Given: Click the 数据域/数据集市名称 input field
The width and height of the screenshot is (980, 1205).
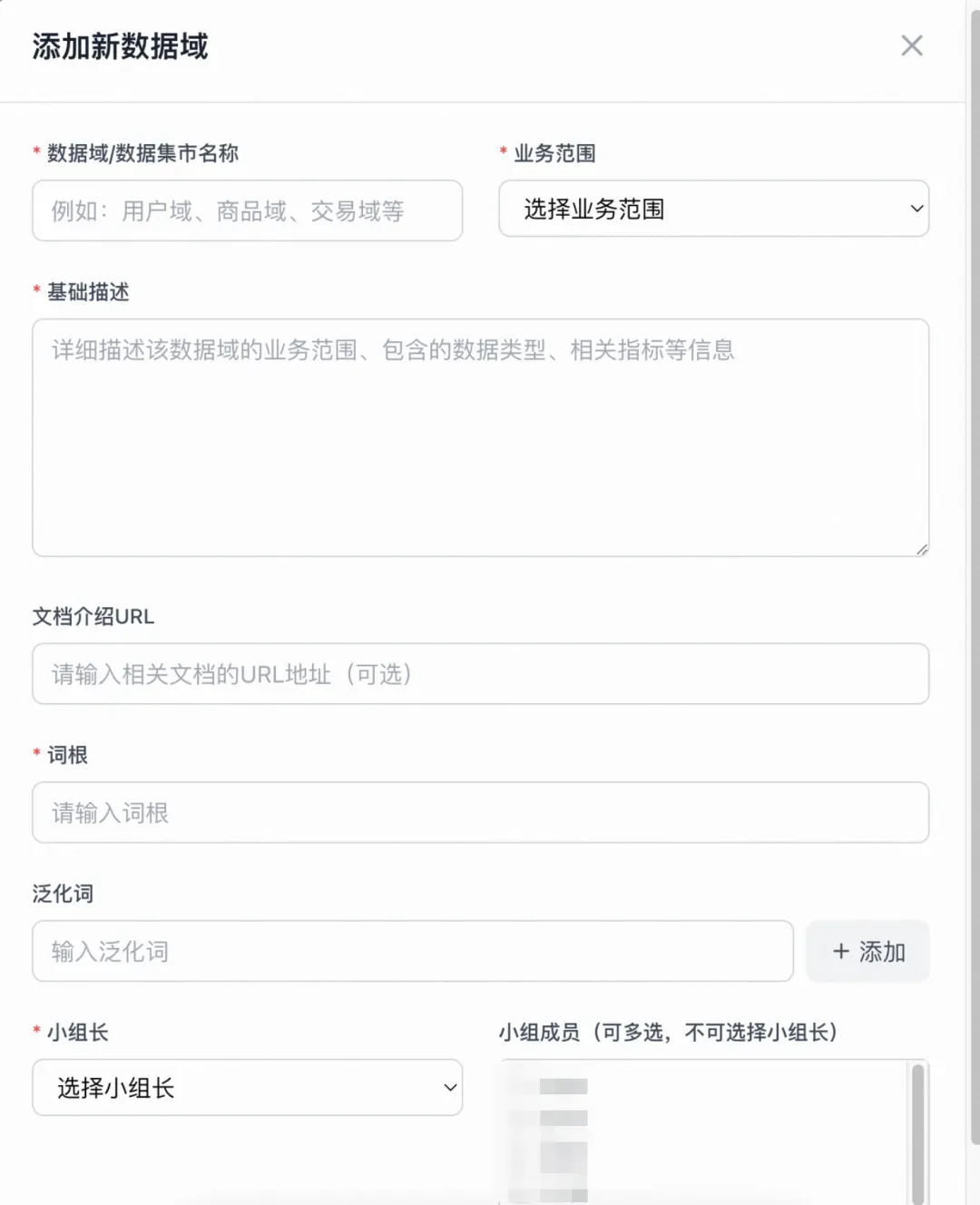Looking at the screenshot, I should [x=247, y=211].
